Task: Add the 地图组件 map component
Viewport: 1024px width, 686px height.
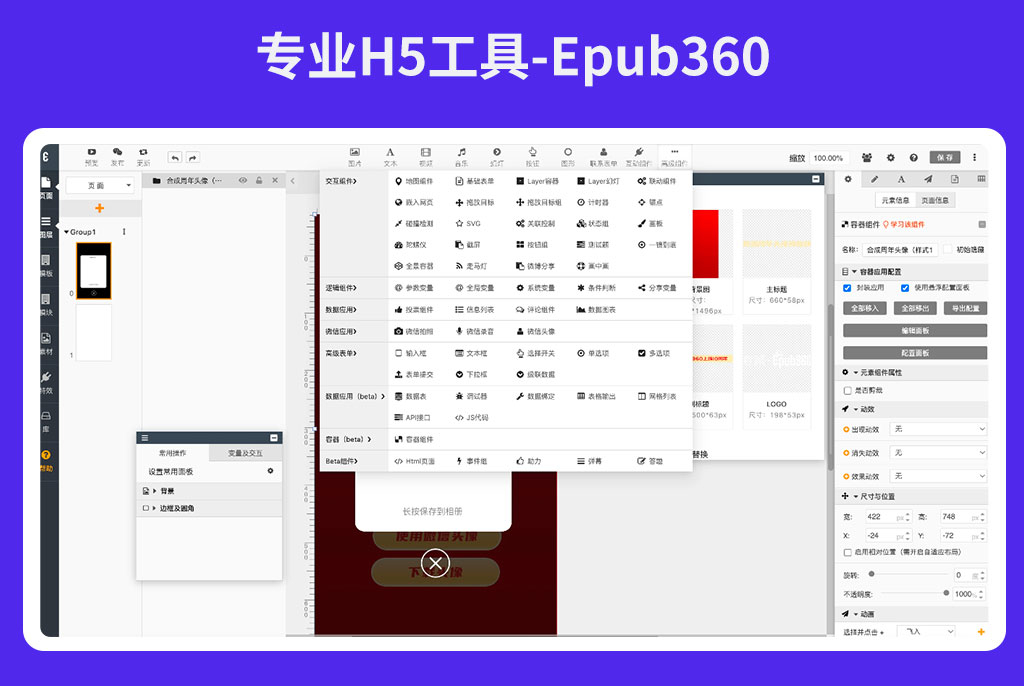Action: (413, 181)
